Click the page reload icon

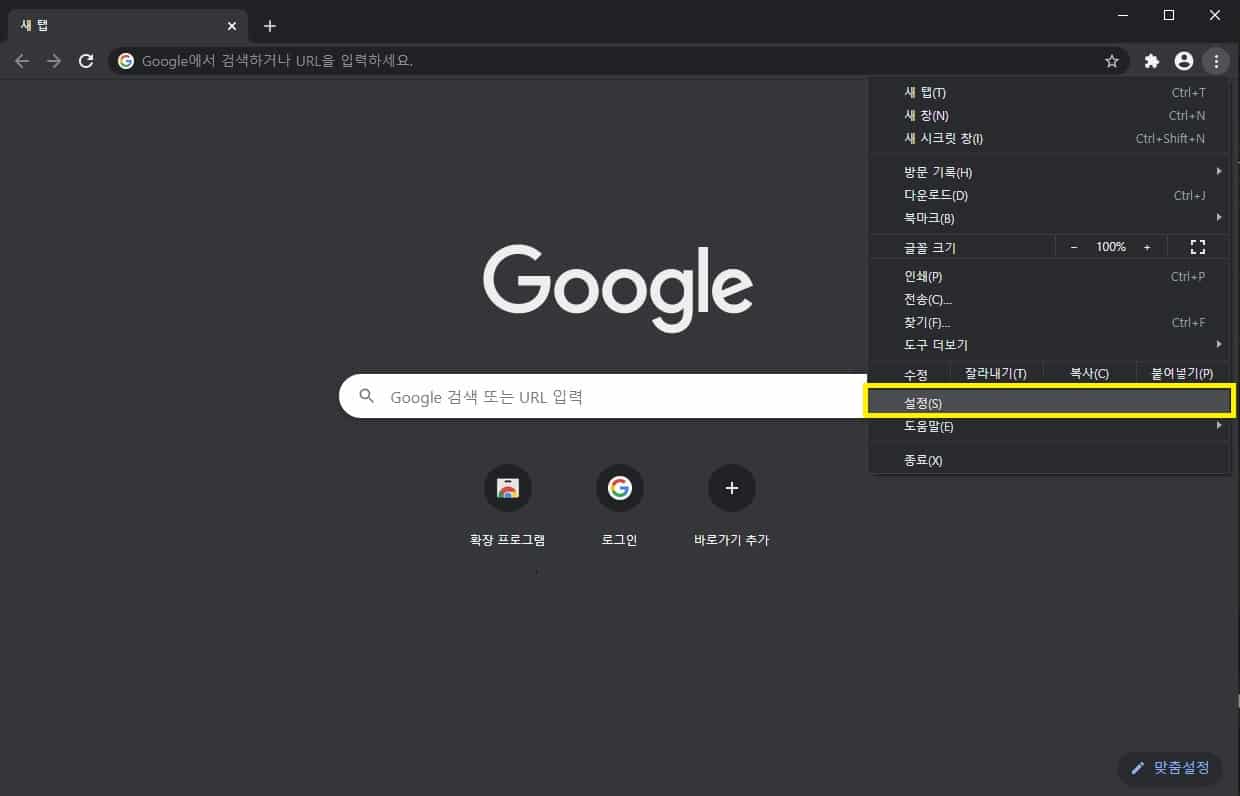pos(86,60)
